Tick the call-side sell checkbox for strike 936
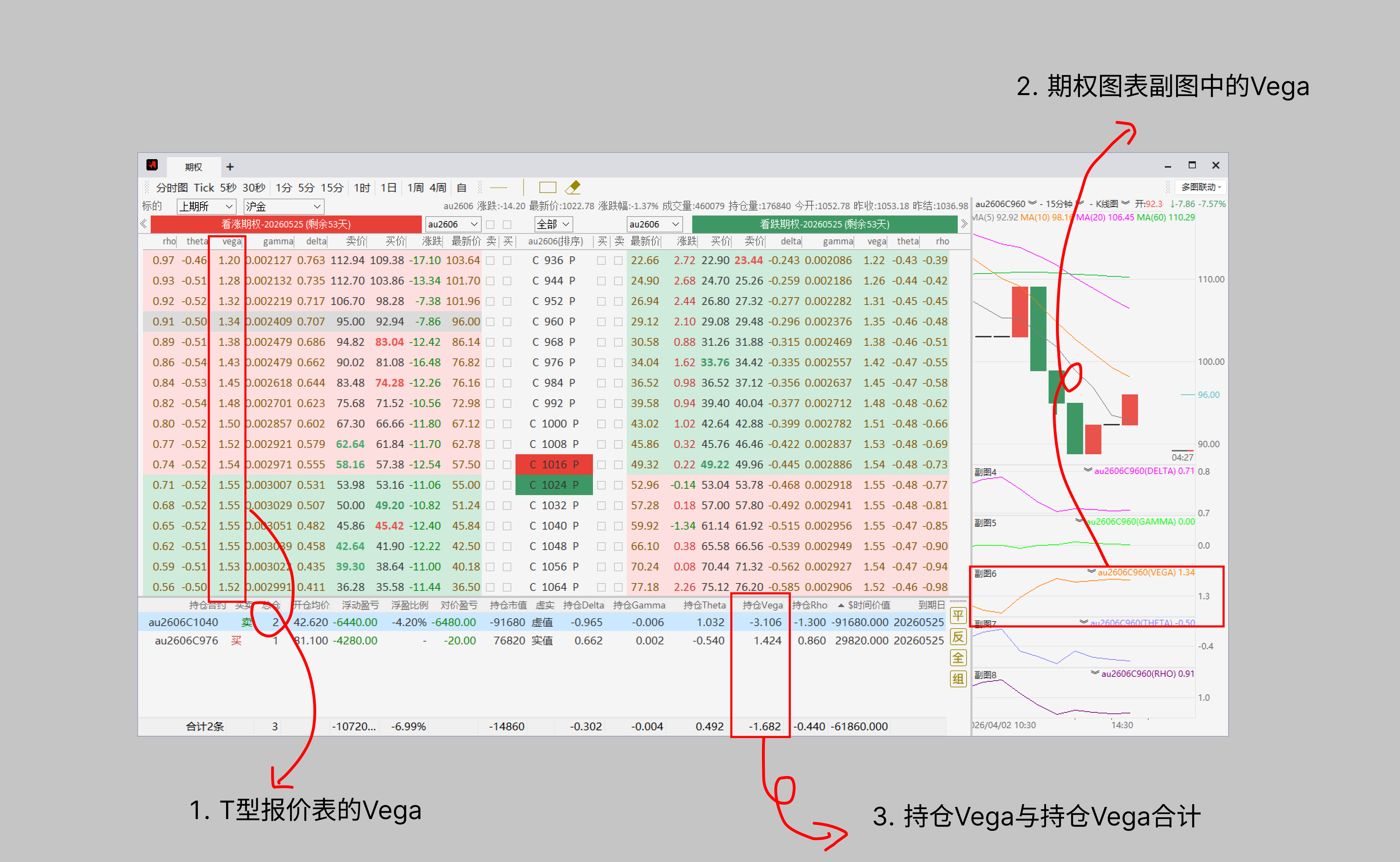 (490, 261)
